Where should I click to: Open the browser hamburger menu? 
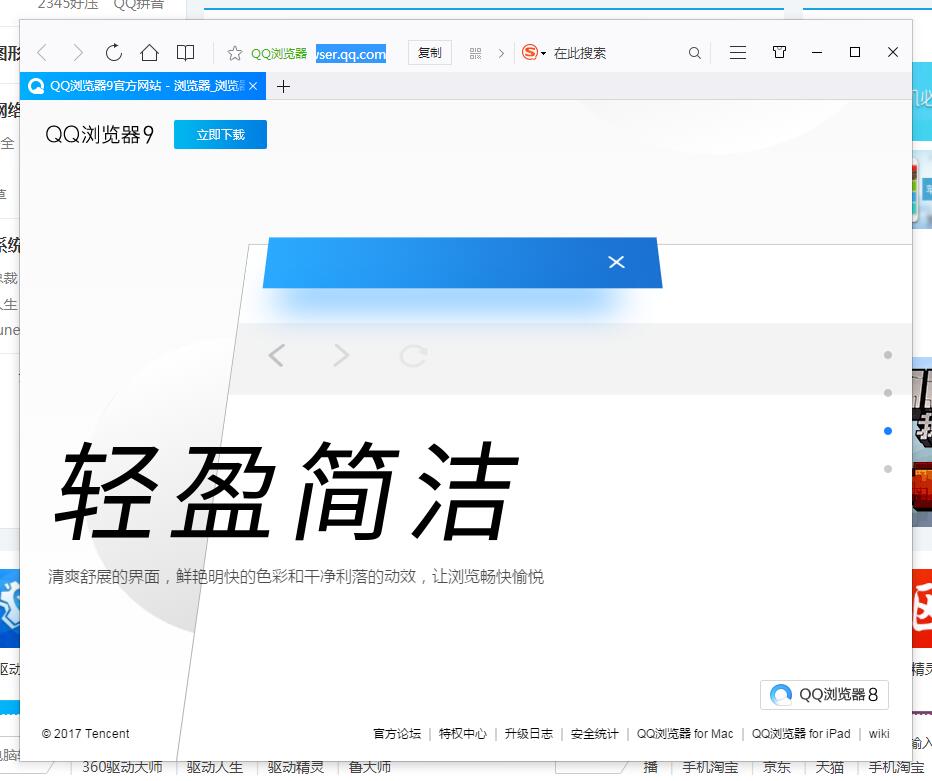pos(738,53)
